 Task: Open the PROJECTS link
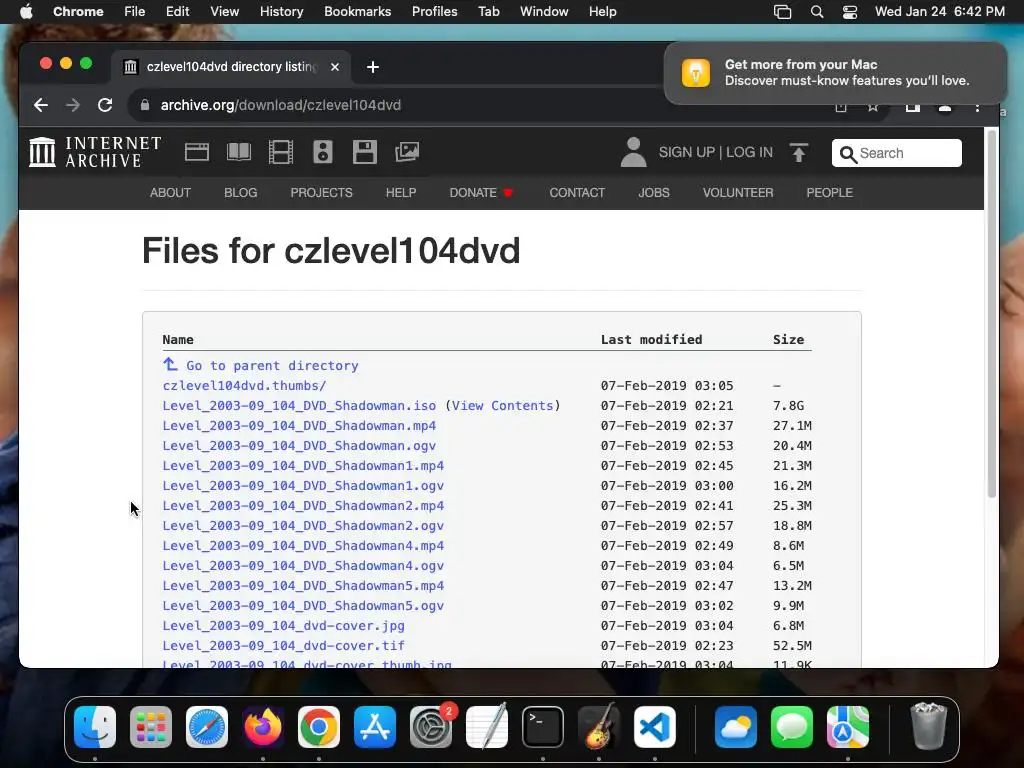pos(321,193)
